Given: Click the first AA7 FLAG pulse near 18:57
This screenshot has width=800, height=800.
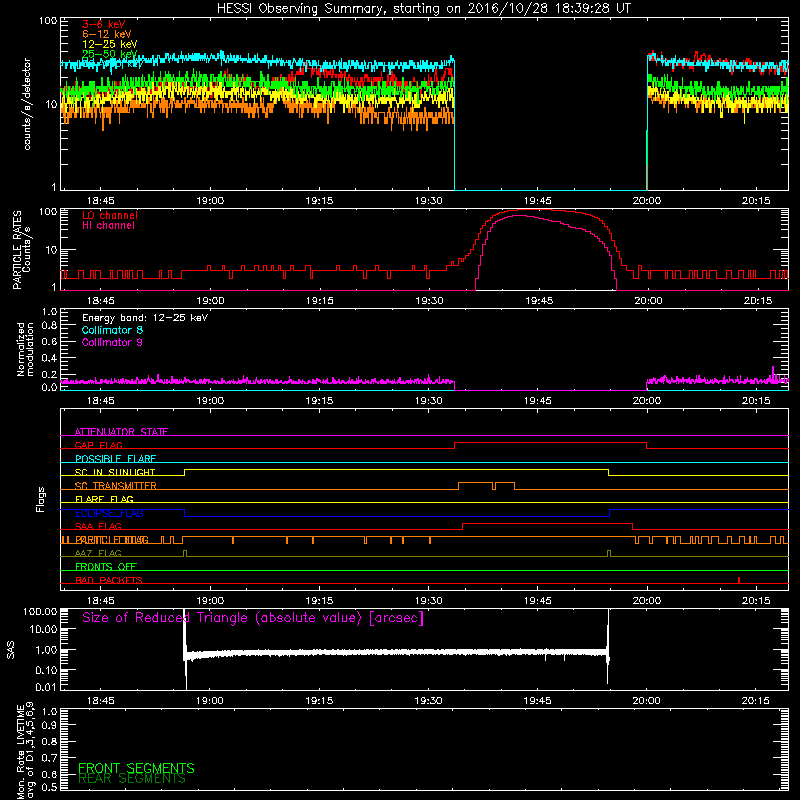Looking at the screenshot, I should [185, 553].
